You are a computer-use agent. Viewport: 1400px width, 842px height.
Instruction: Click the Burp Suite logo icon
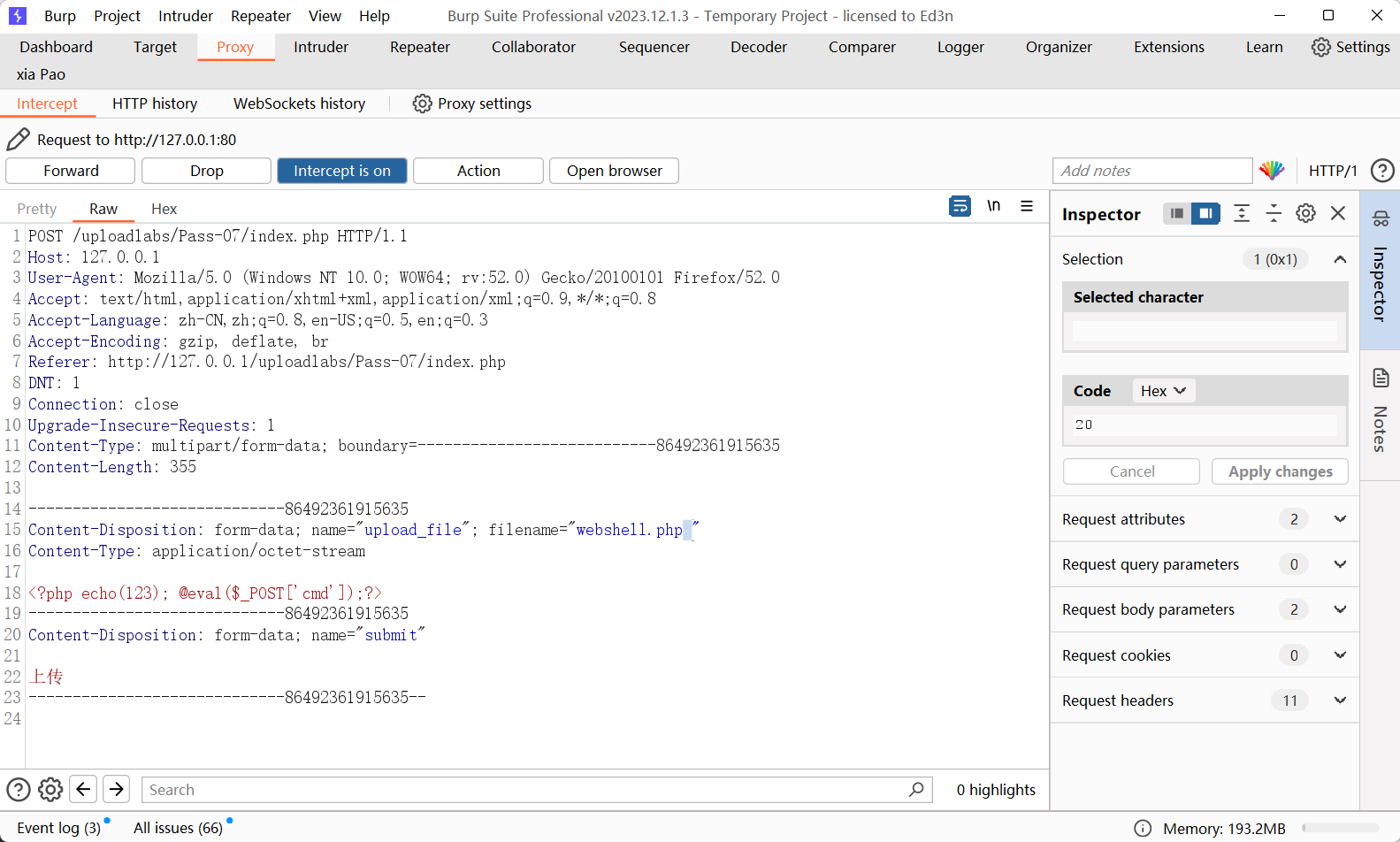coord(18,16)
